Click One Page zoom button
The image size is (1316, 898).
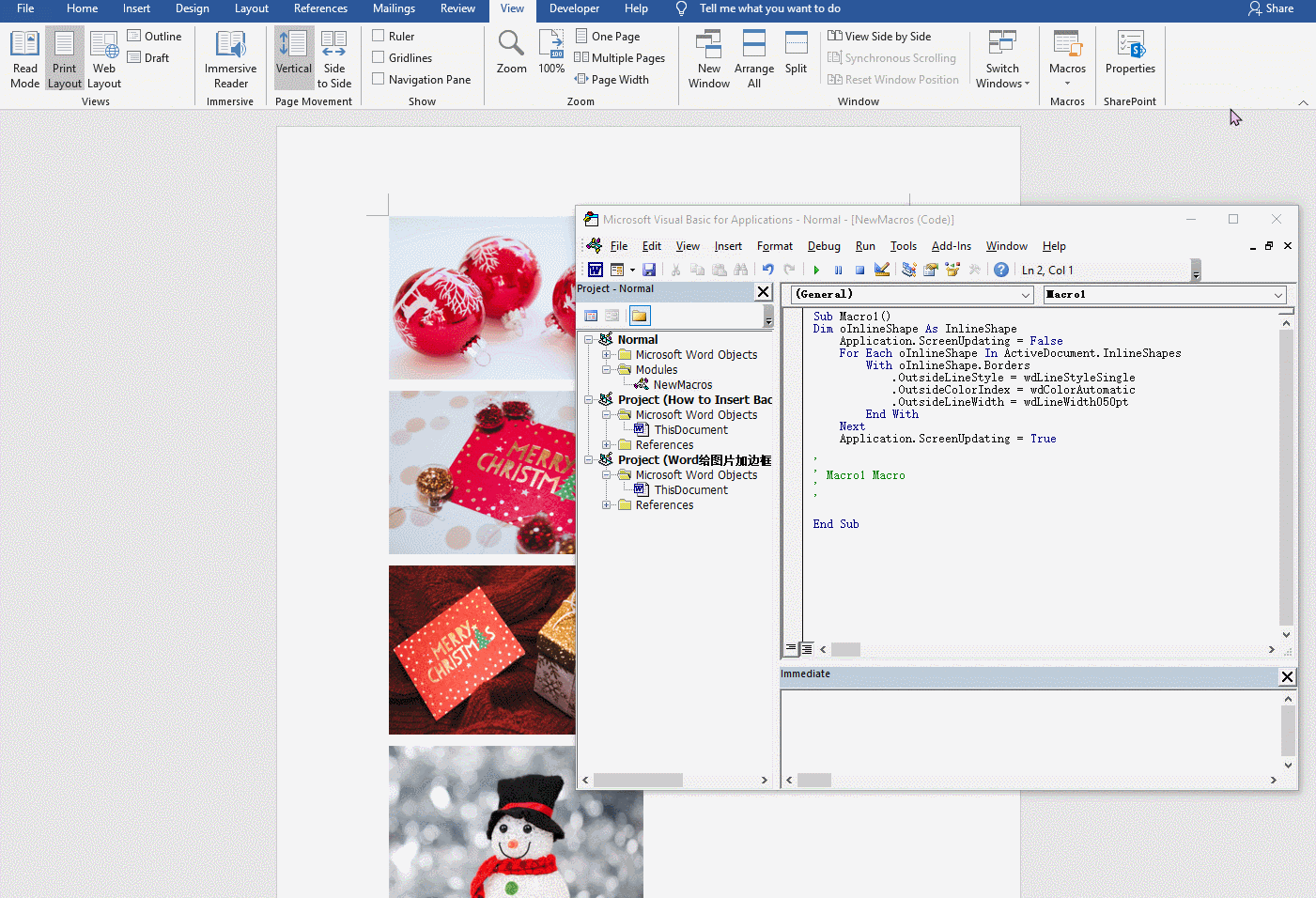608,36
